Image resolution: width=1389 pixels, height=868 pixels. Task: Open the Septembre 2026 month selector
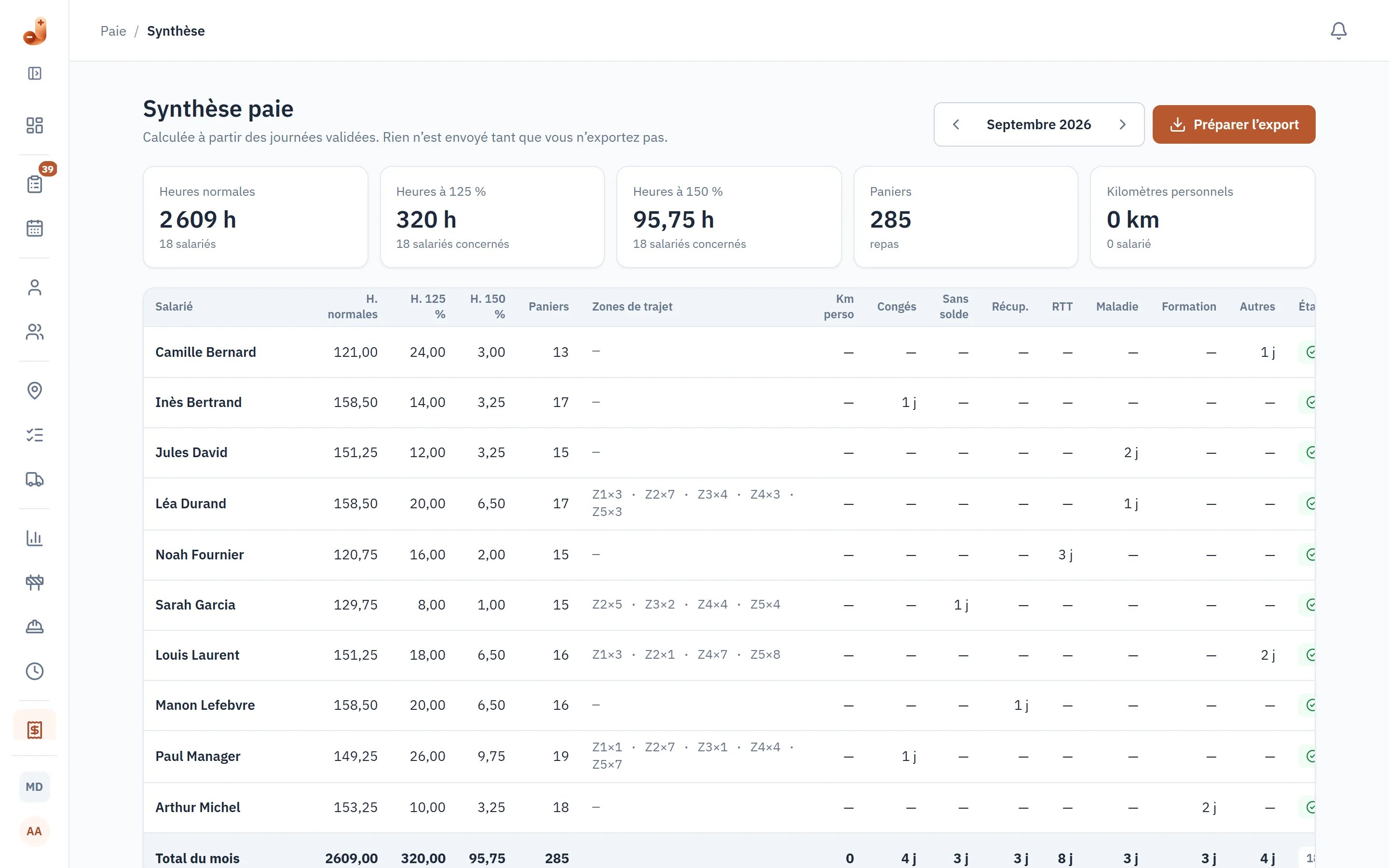(1038, 124)
